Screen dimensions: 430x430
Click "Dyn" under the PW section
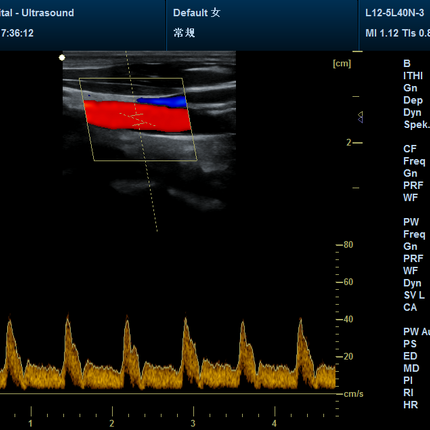point(412,283)
